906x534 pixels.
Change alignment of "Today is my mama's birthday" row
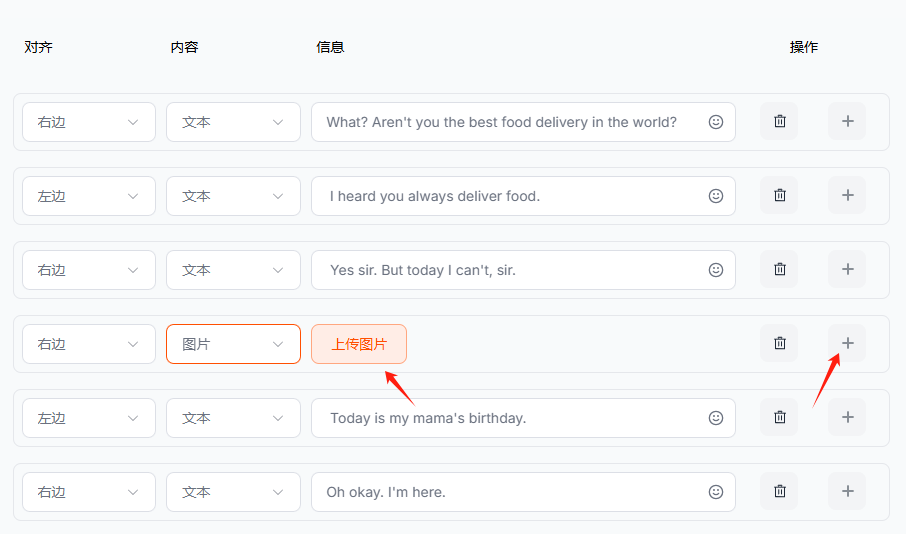[88, 418]
